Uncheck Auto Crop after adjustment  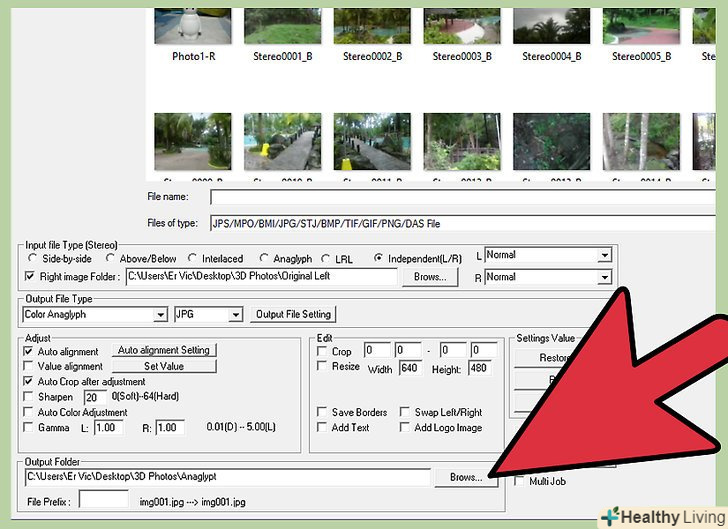point(28,382)
